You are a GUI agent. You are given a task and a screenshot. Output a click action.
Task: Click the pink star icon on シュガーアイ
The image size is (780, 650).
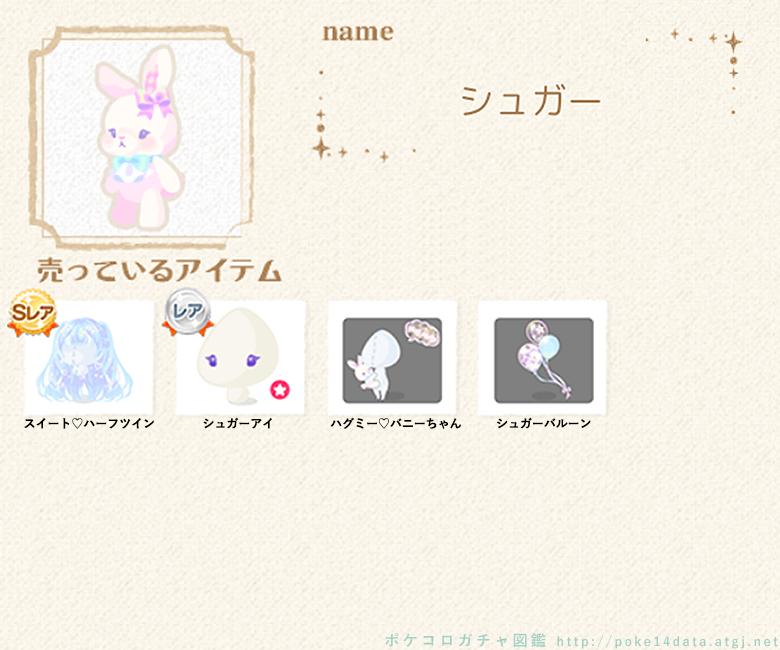[x=280, y=390]
